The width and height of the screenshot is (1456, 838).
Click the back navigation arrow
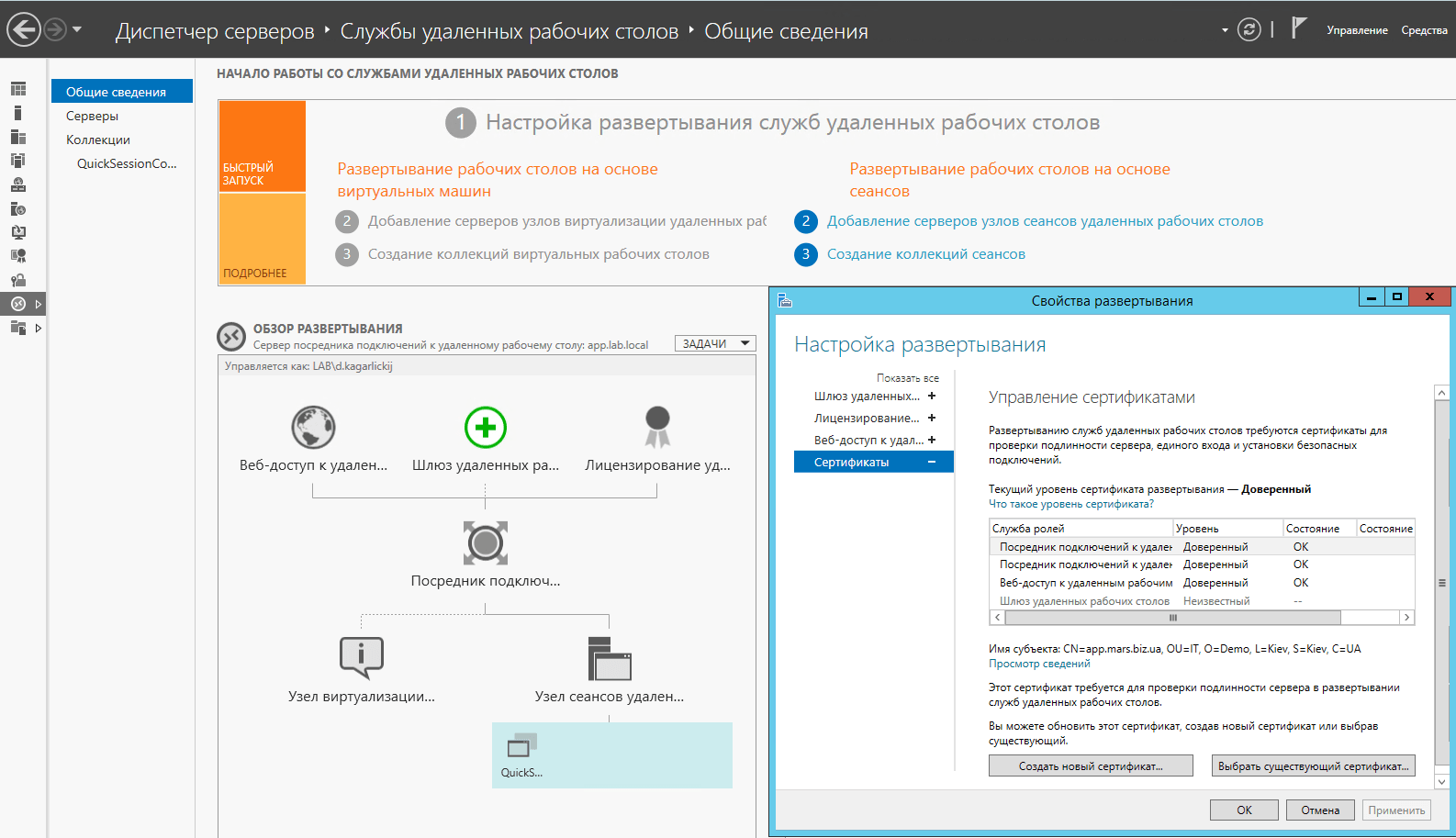(24, 30)
